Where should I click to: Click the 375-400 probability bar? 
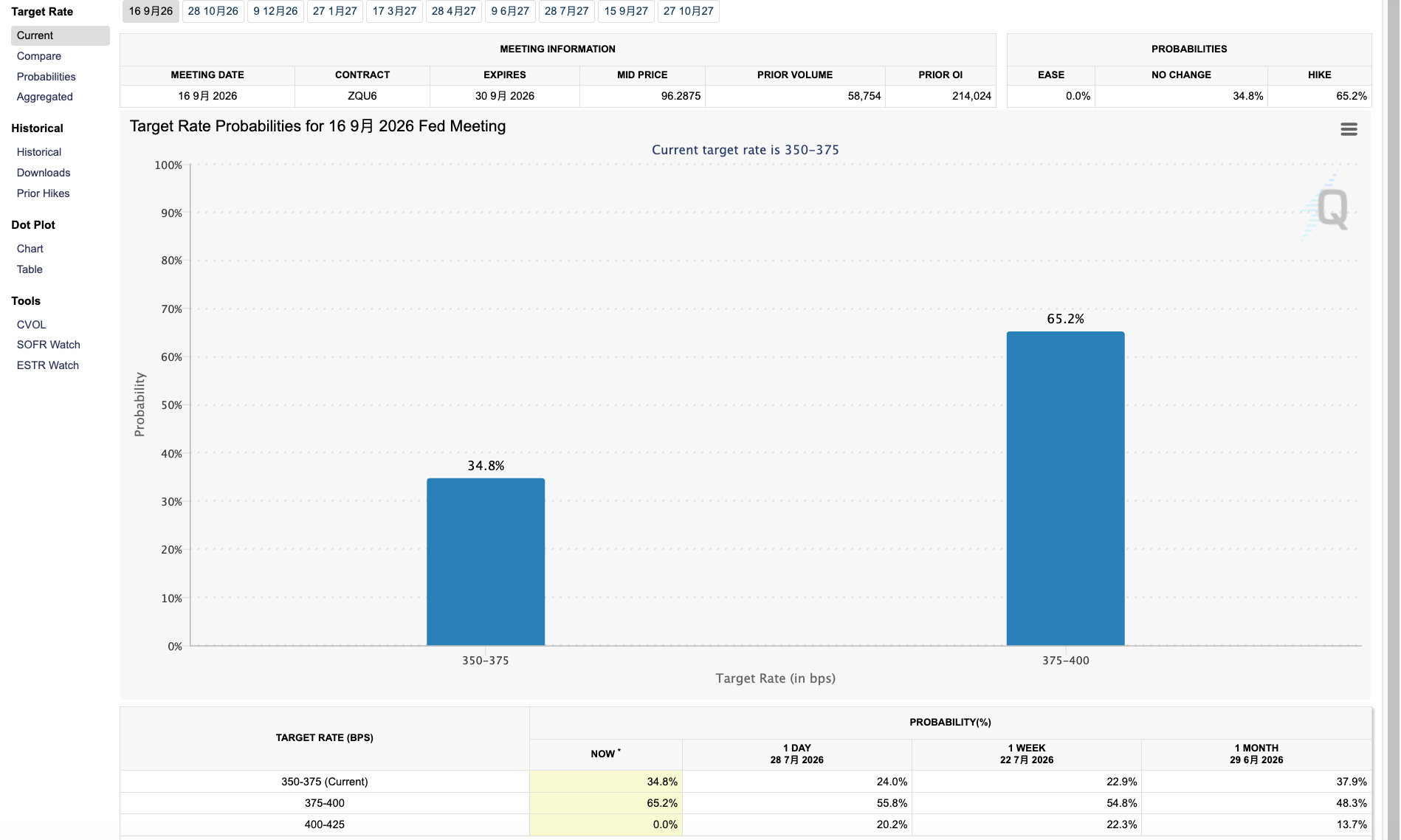[x=1065, y=489]
